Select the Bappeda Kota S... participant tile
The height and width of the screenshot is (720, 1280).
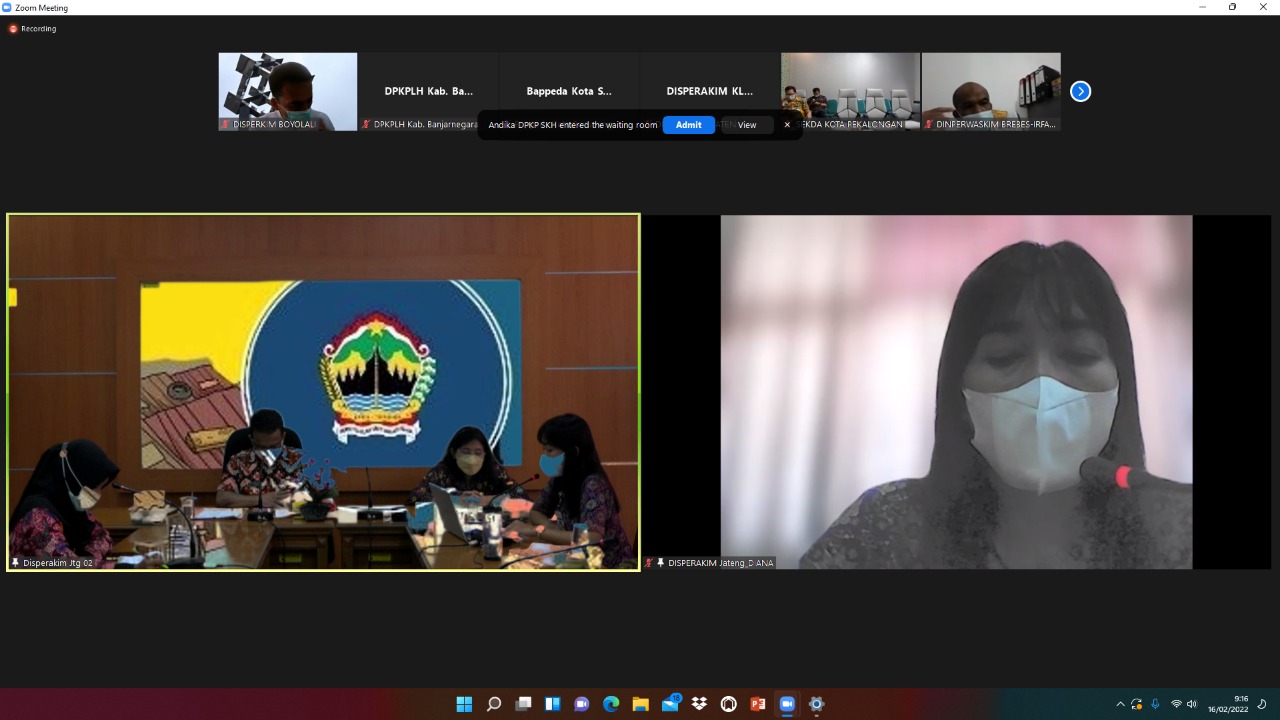click(569, 91)
